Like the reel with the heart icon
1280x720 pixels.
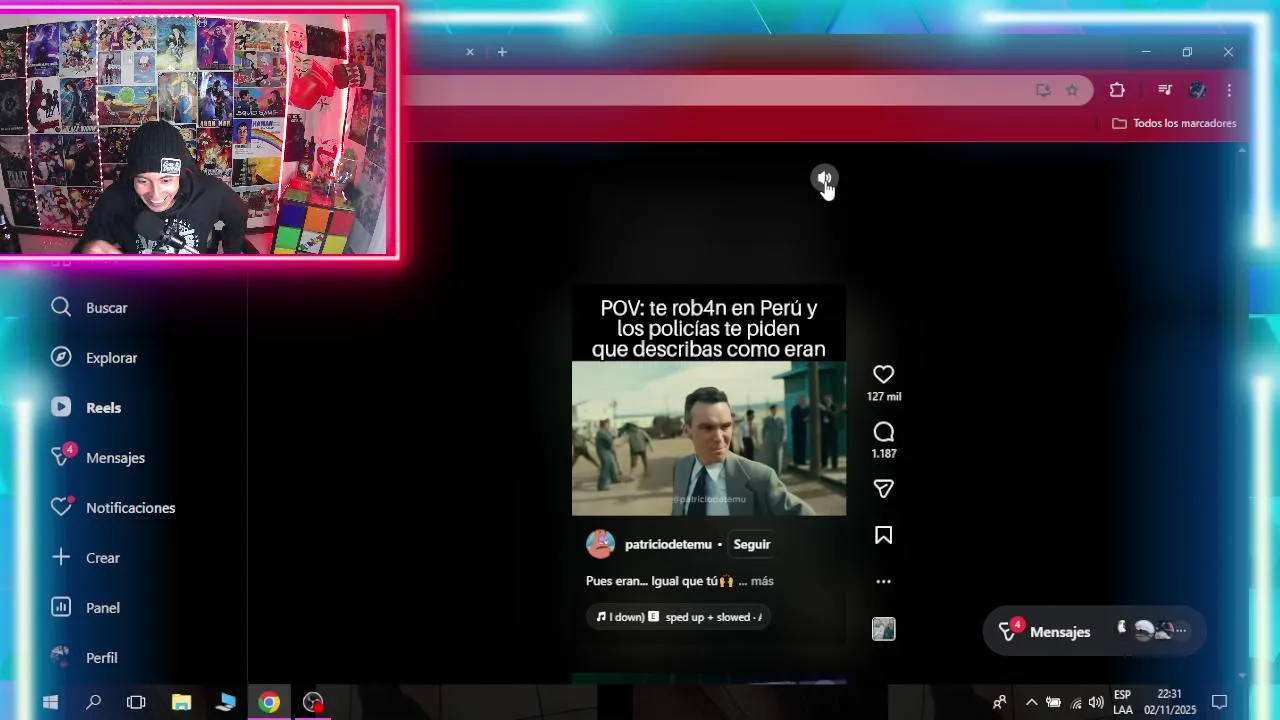click(x=883, y=374)
